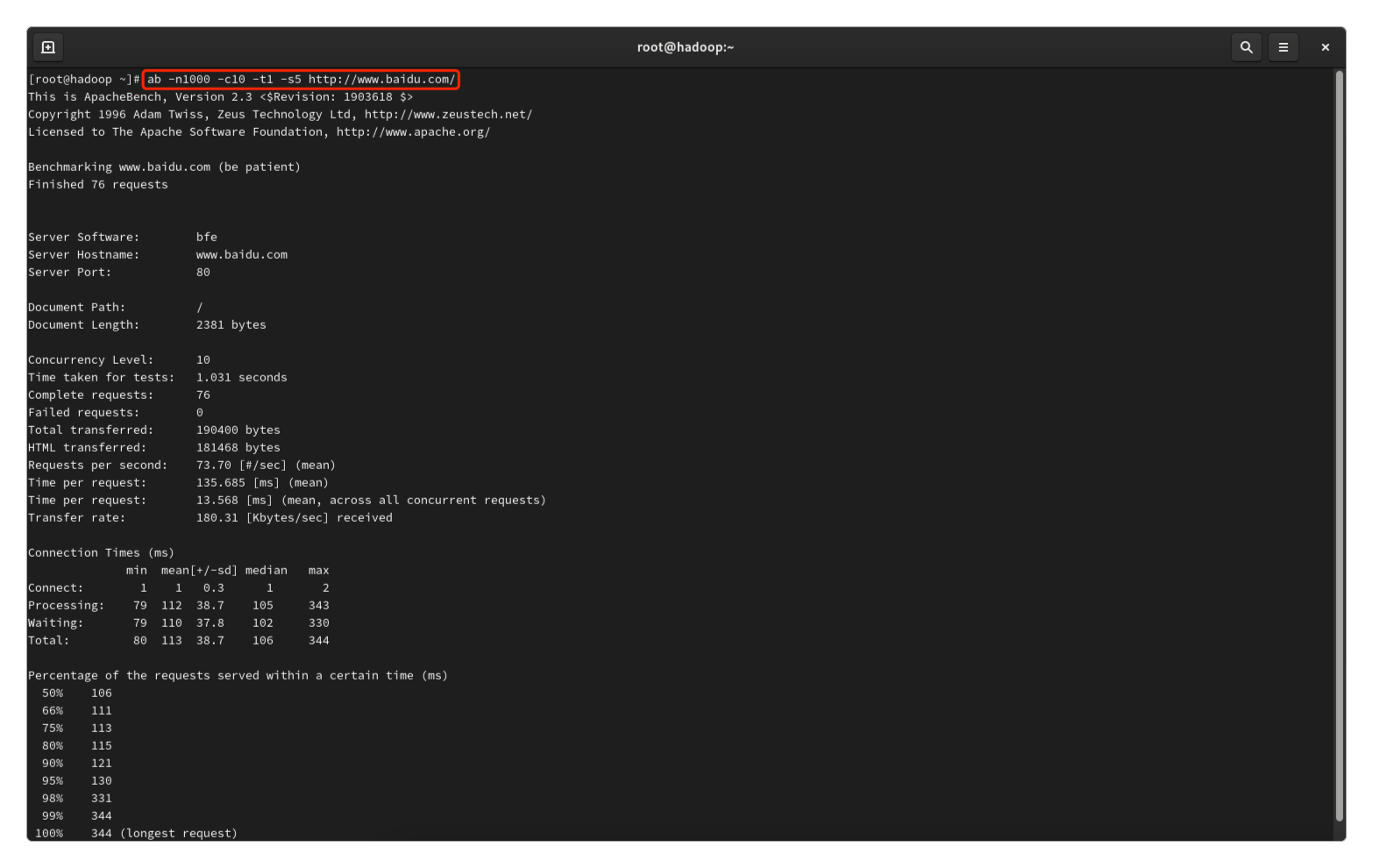Click the 'Benchmarking www.baidu.com' line
This screenshot has width=1373, height=868.
pos(164,167)
